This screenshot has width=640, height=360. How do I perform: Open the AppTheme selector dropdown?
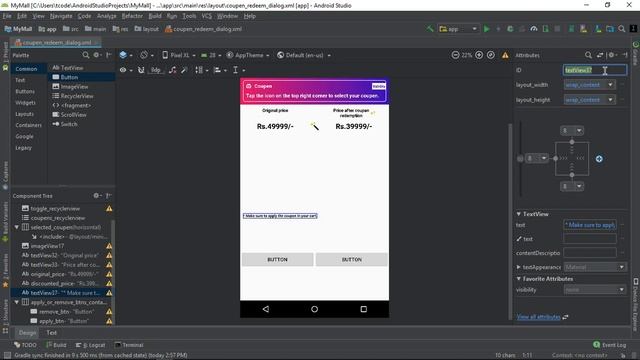coord(248,55)
